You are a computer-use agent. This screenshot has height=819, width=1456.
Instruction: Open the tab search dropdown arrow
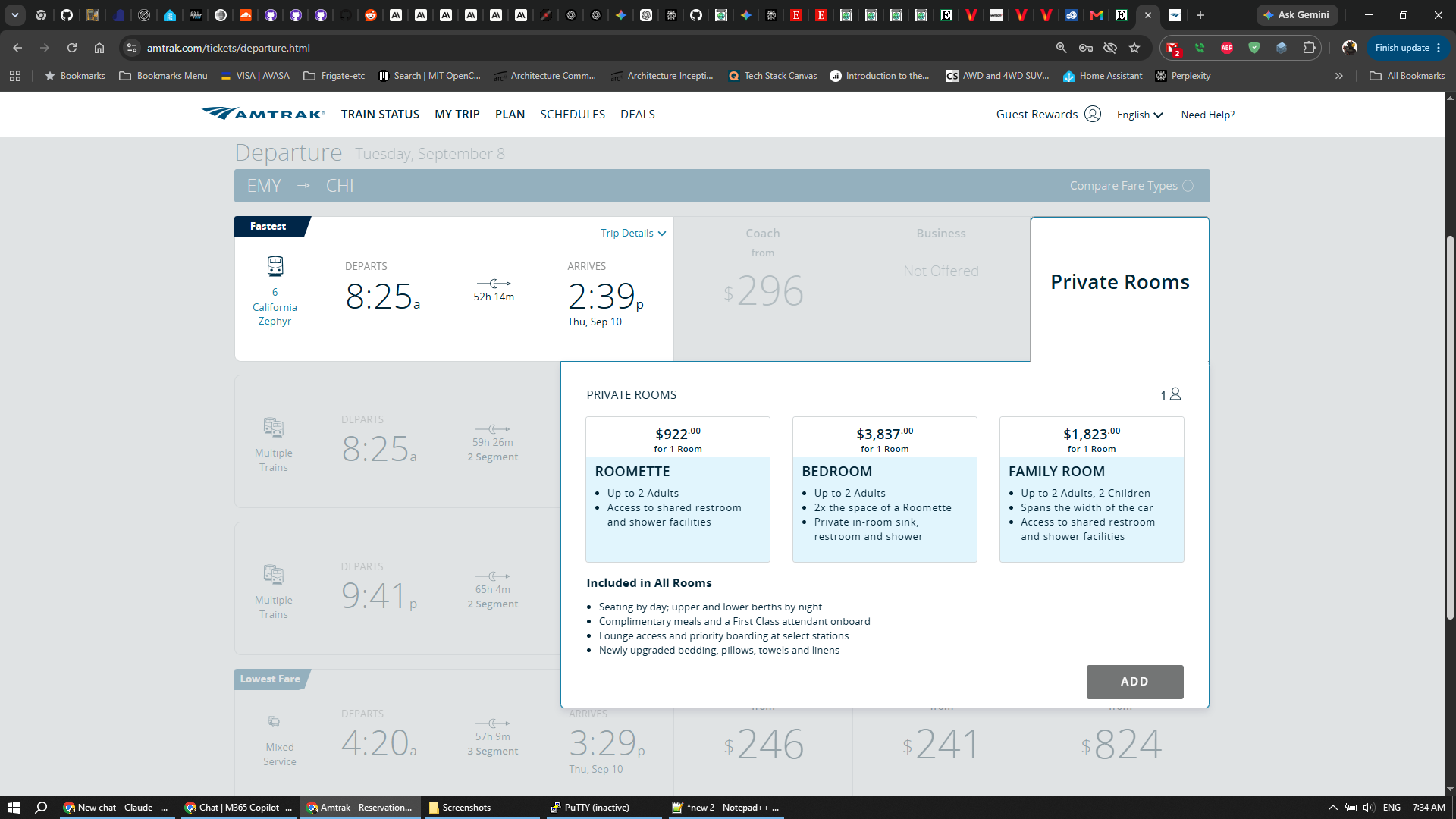point(14,15)
